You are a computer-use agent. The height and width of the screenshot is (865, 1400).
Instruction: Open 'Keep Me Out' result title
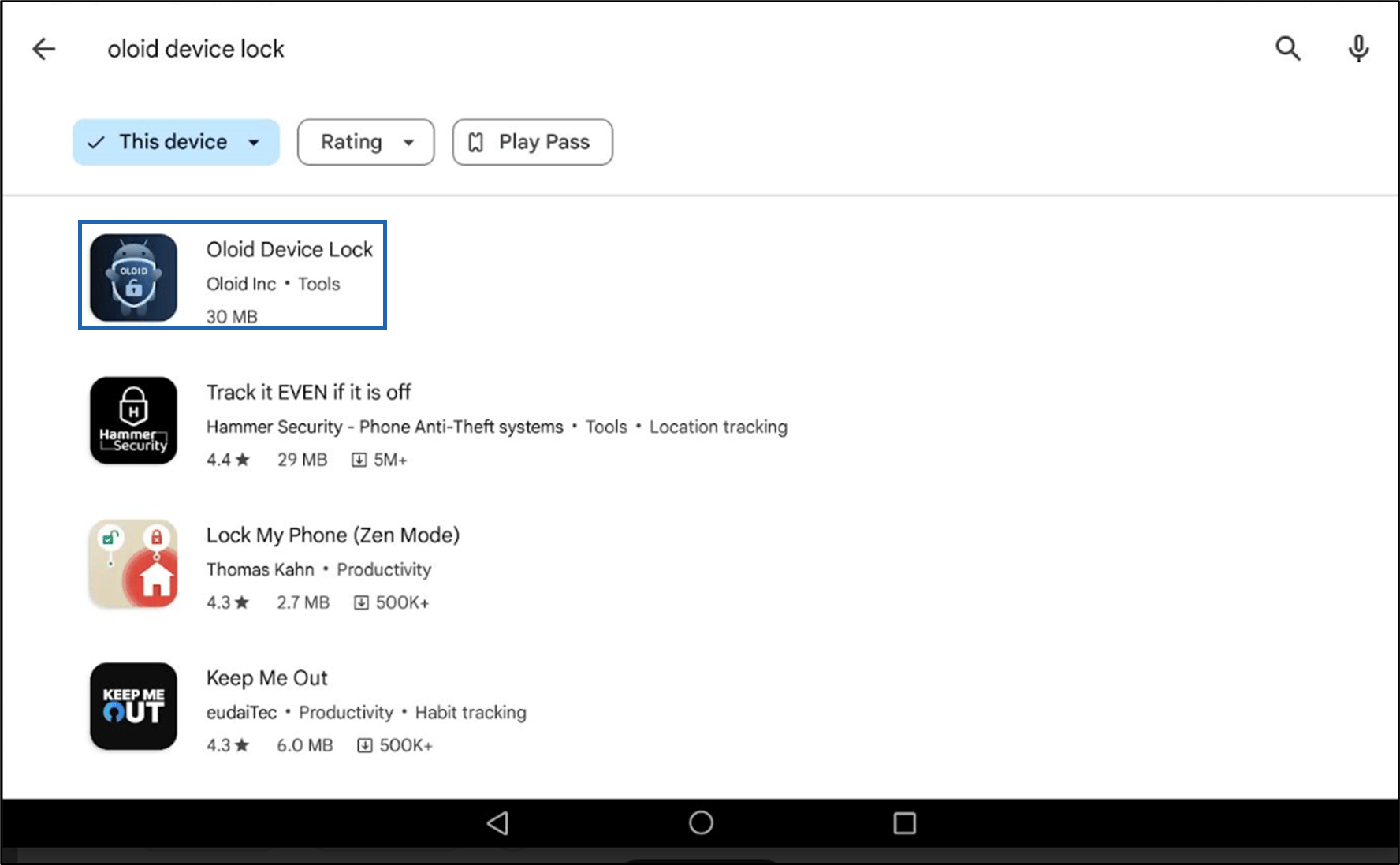click(x=266, y=678)
